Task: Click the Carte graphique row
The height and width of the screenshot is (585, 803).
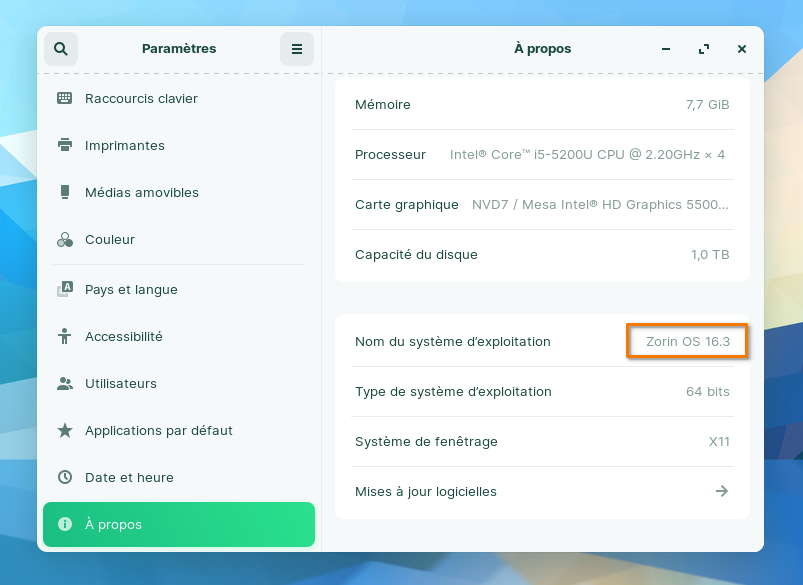Action: tap(542, 205)
